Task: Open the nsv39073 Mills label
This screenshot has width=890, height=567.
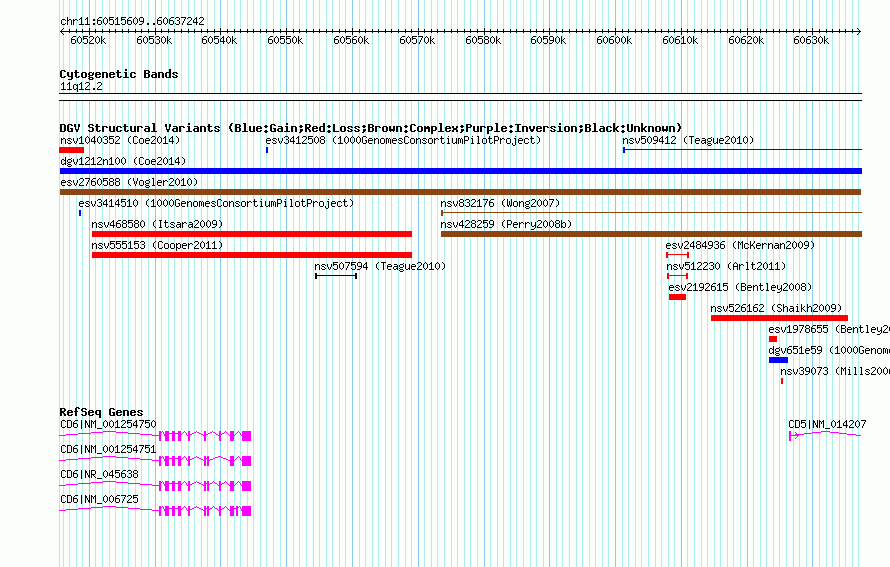Action: pyautogui.click(x=835, y=371)
